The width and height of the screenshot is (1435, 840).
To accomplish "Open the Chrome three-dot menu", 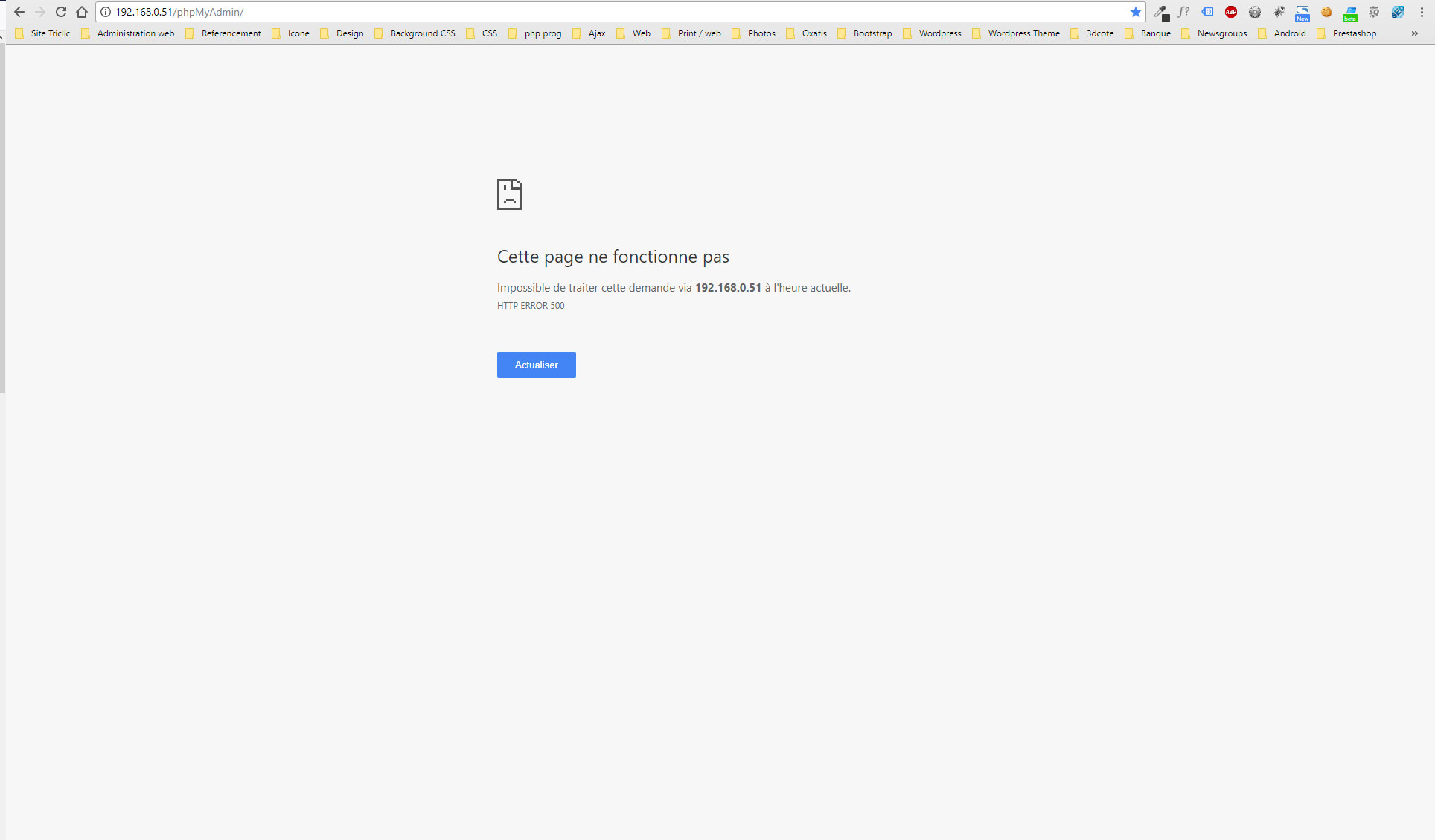I will 1422,12.
